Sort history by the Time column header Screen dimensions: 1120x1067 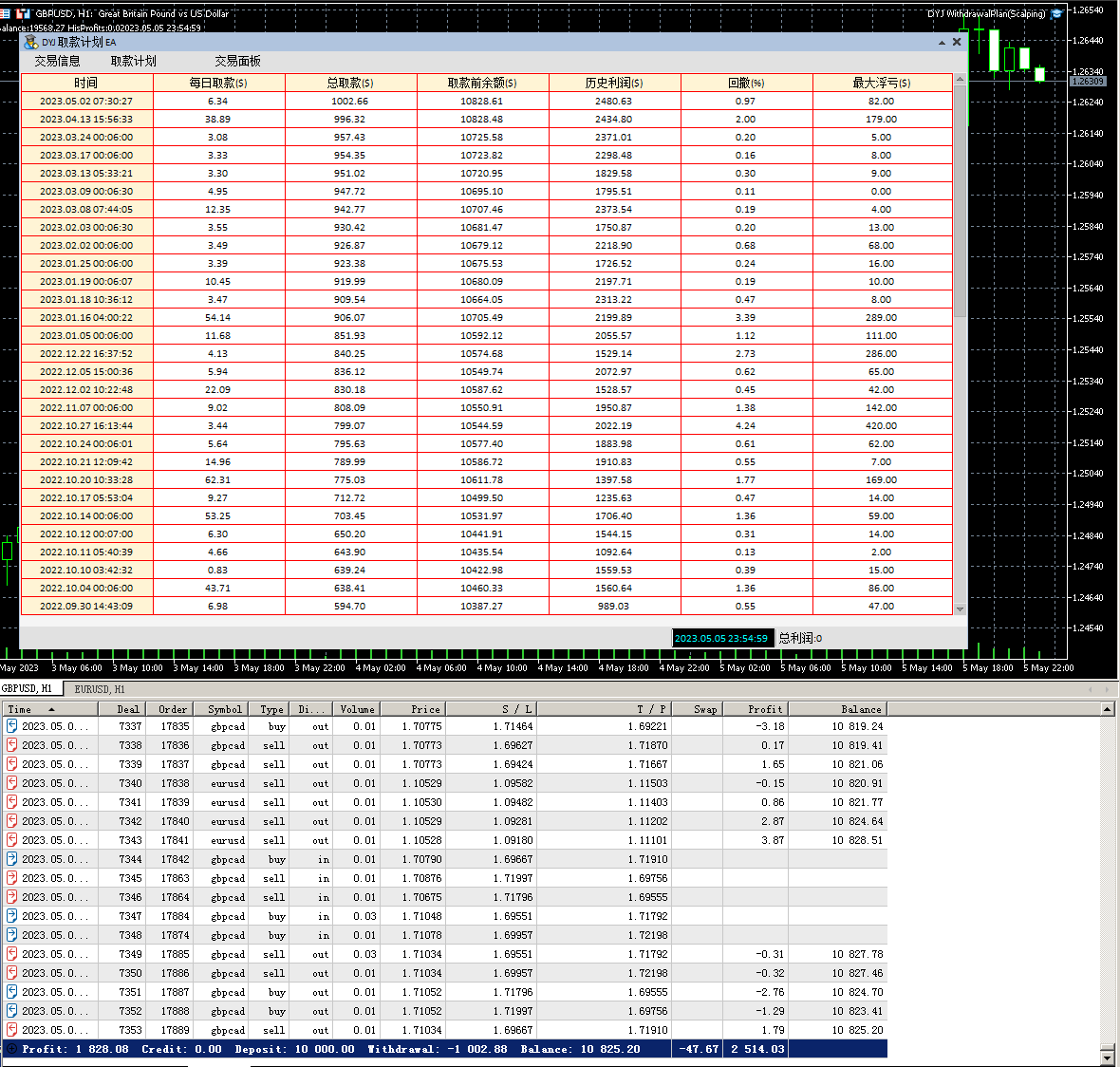pyautogui.click(x=50, y=709)
